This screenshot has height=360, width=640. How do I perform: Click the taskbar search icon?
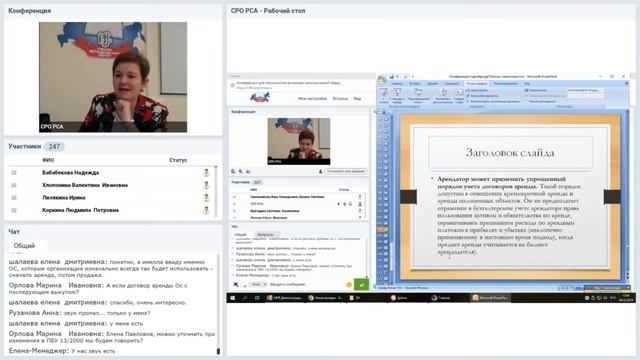point(245,298)
